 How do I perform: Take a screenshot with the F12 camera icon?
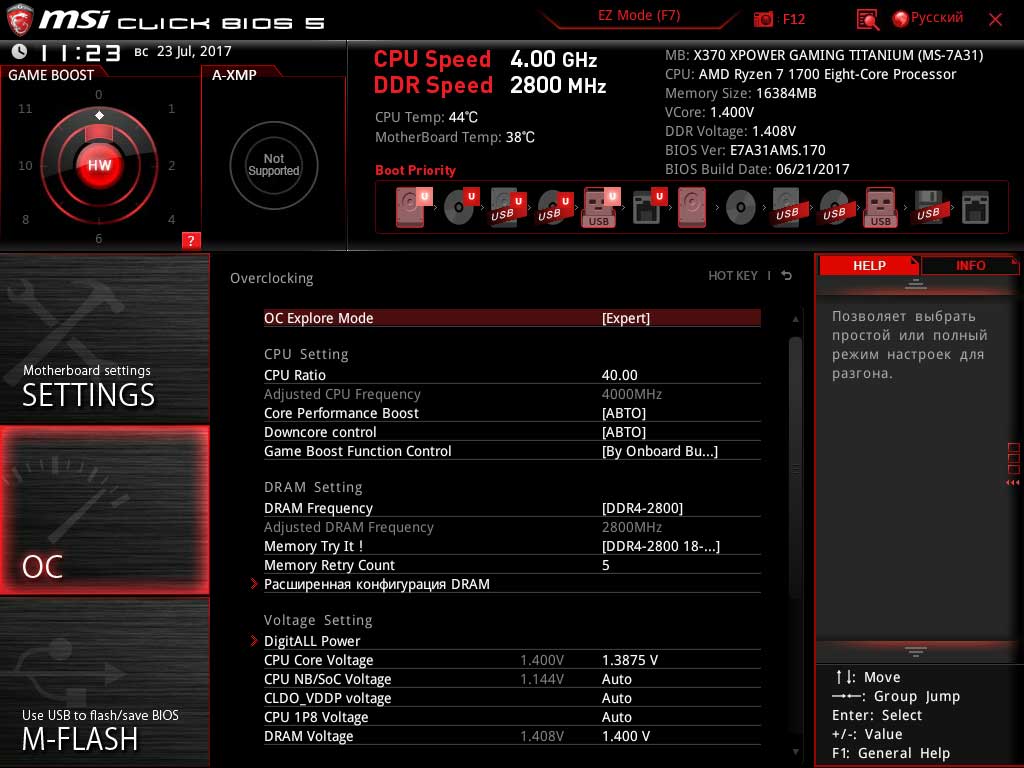(763, 20)
